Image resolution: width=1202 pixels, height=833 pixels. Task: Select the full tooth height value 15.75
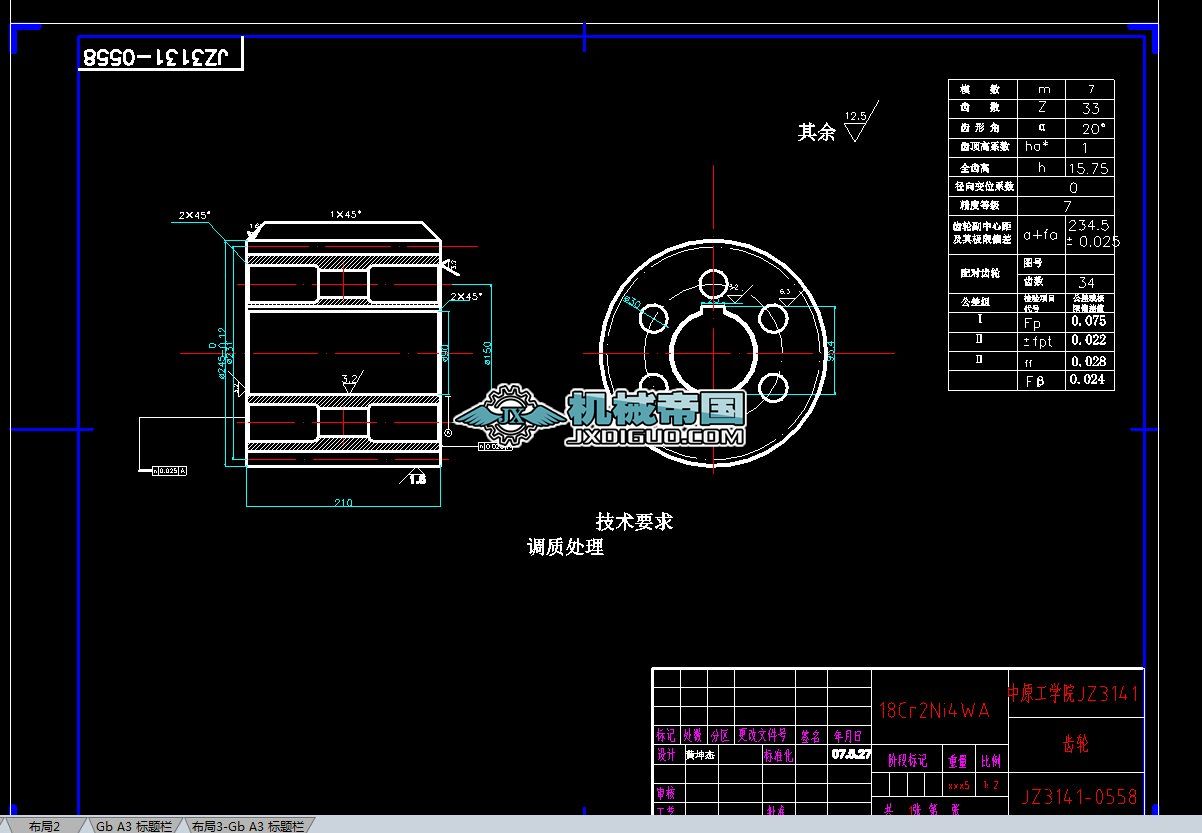(x=1090, y=168)
